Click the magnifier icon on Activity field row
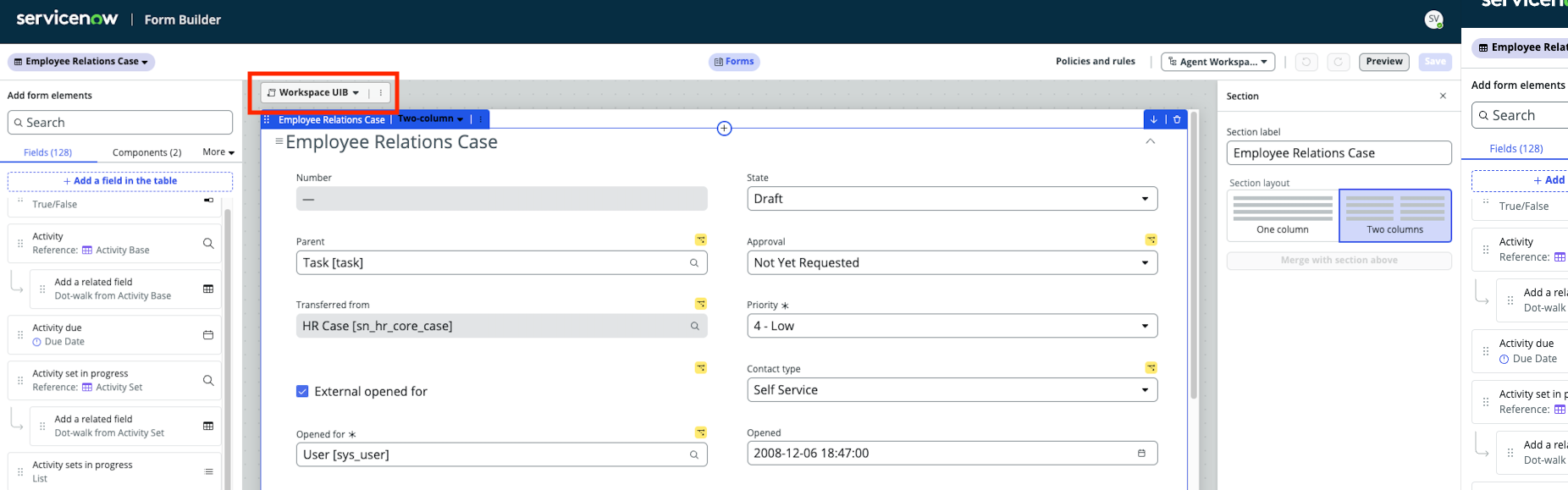This screenshot has height=490, width=1568. [208, 244]
